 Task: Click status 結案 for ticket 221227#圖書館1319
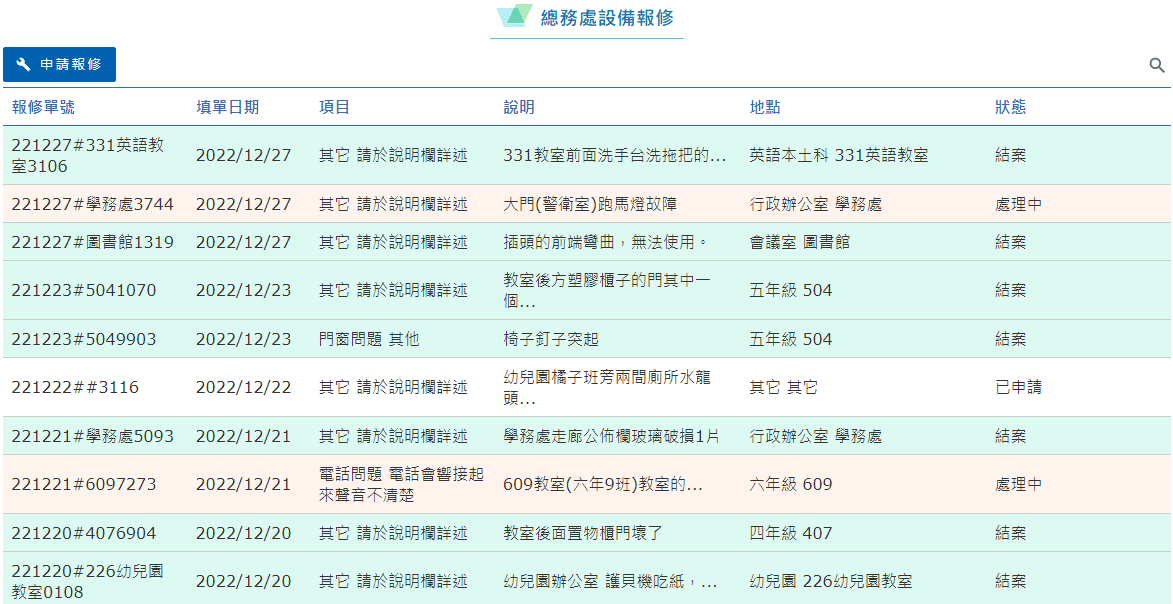tap(1011, 242)
